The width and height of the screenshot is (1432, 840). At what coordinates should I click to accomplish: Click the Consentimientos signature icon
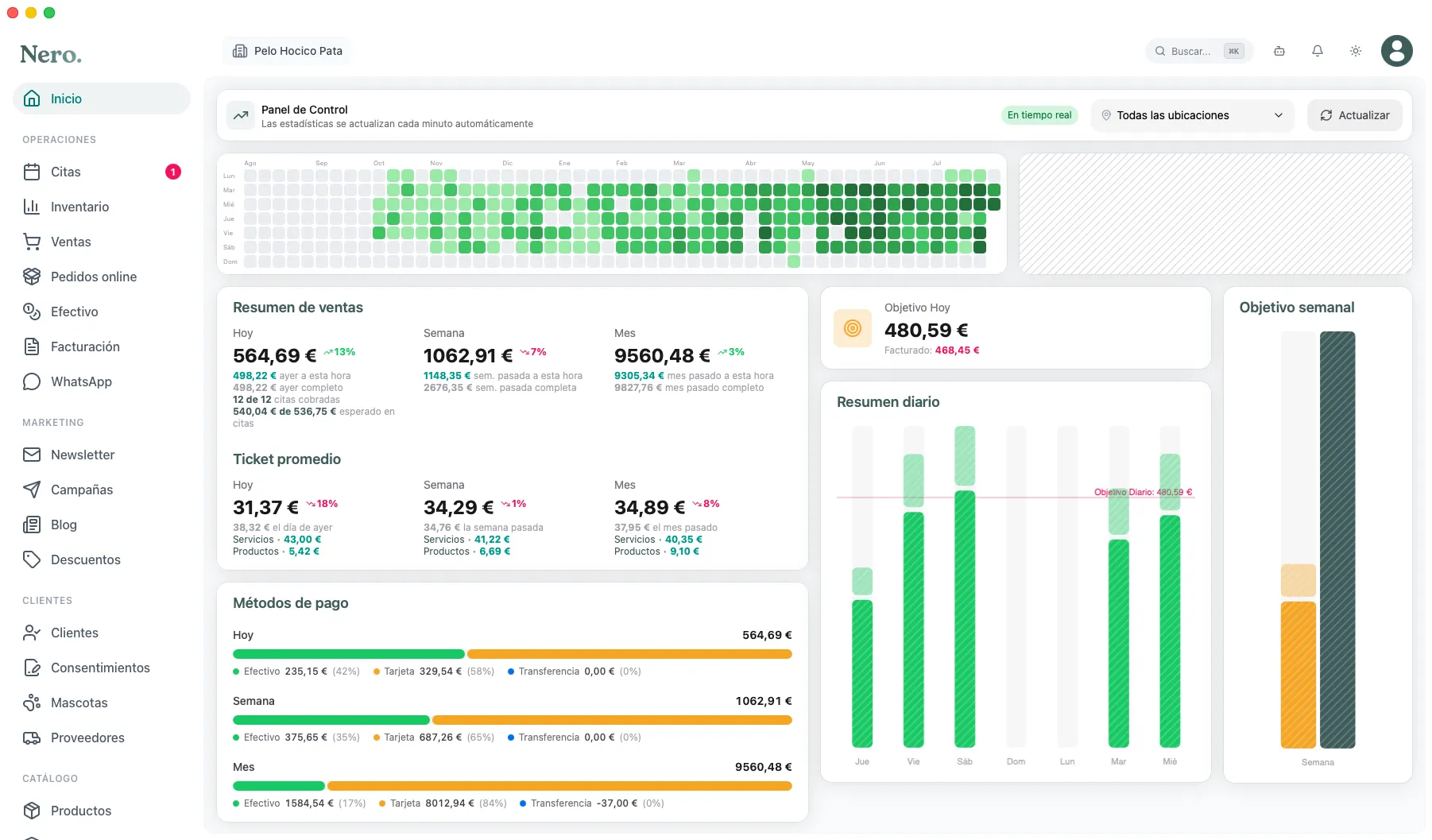32,668
